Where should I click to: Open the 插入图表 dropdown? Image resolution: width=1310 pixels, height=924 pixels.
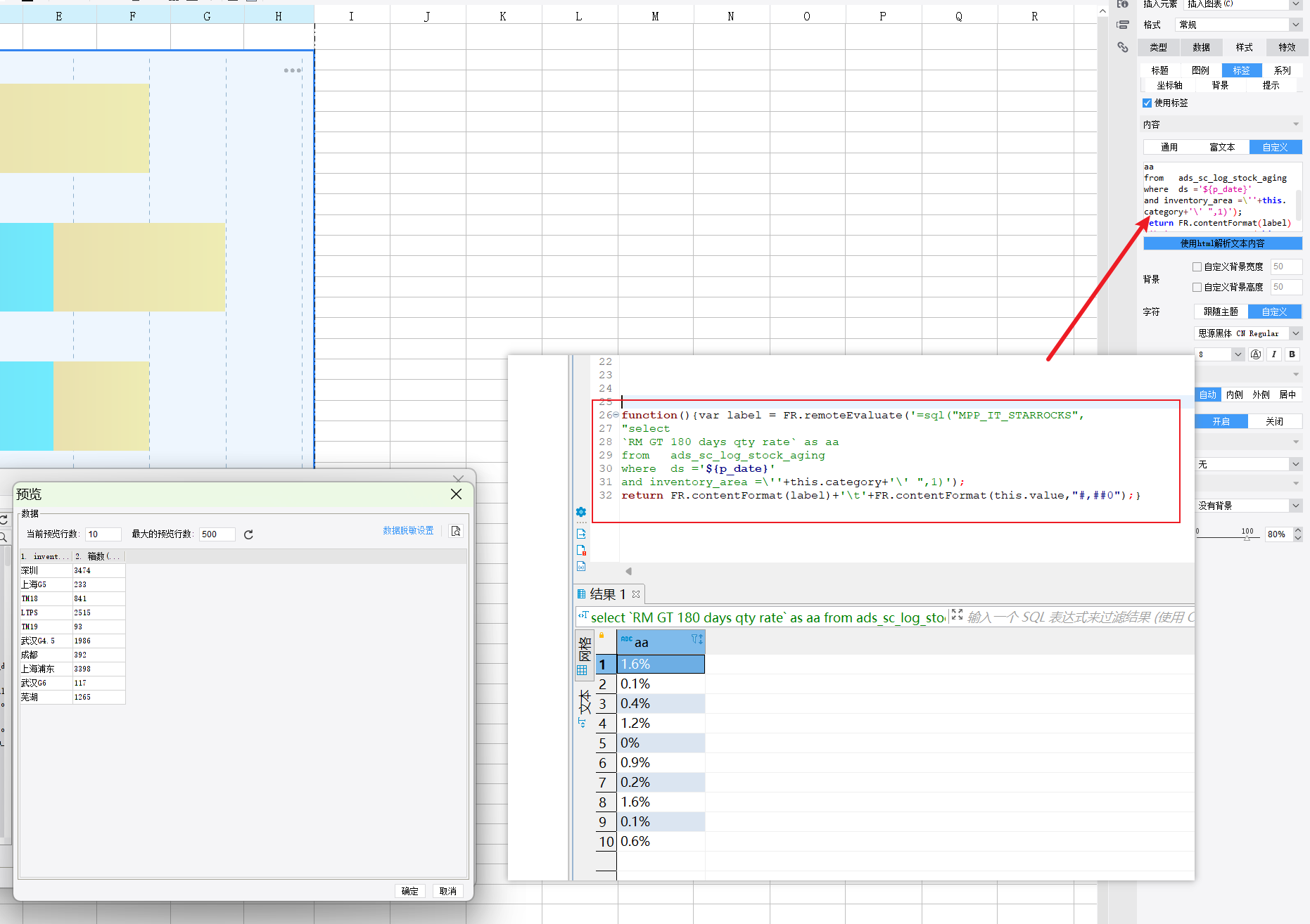[x=1295, y=4]
